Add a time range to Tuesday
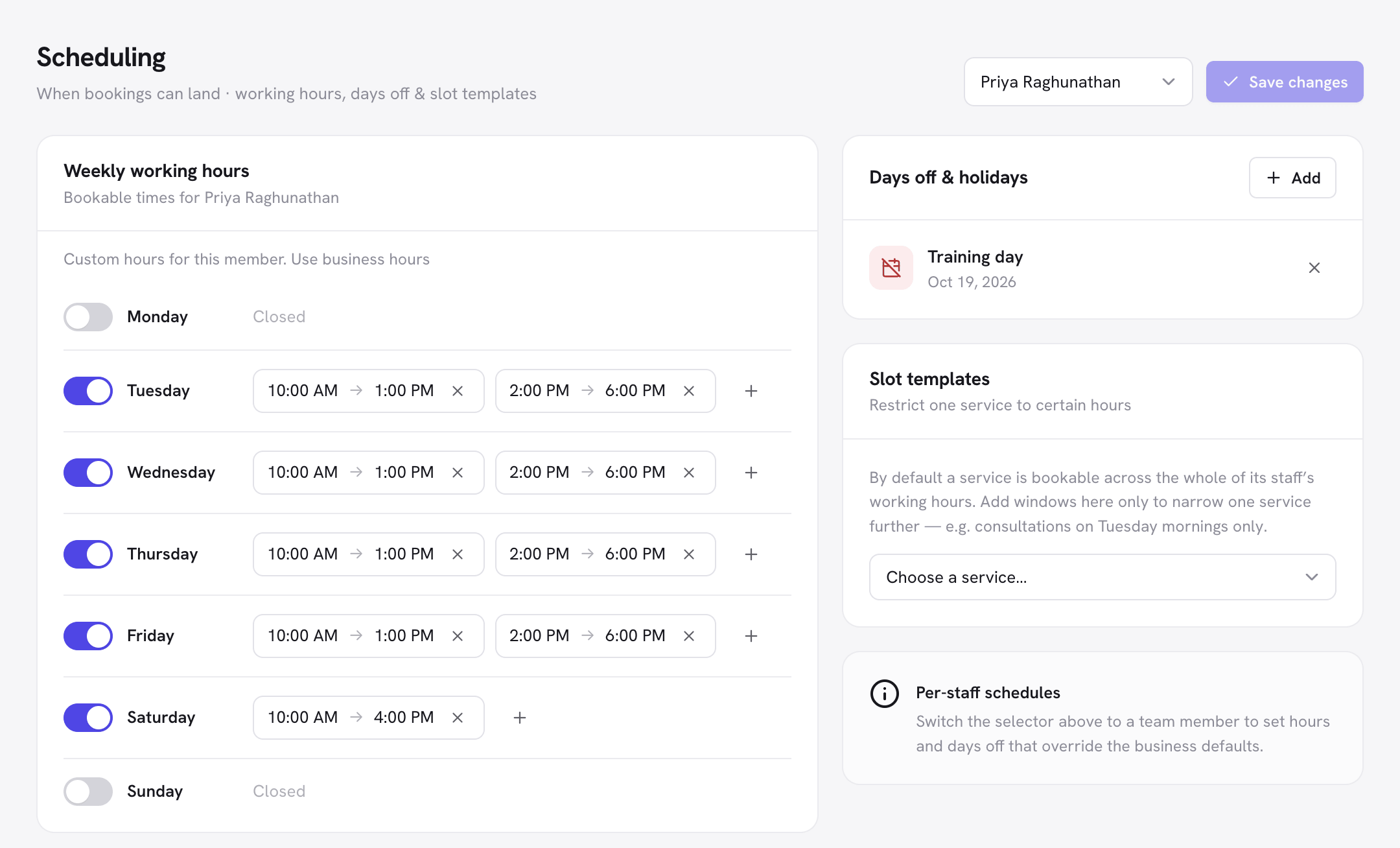This screenshot has height=848, width=1400. pos(751,391)
